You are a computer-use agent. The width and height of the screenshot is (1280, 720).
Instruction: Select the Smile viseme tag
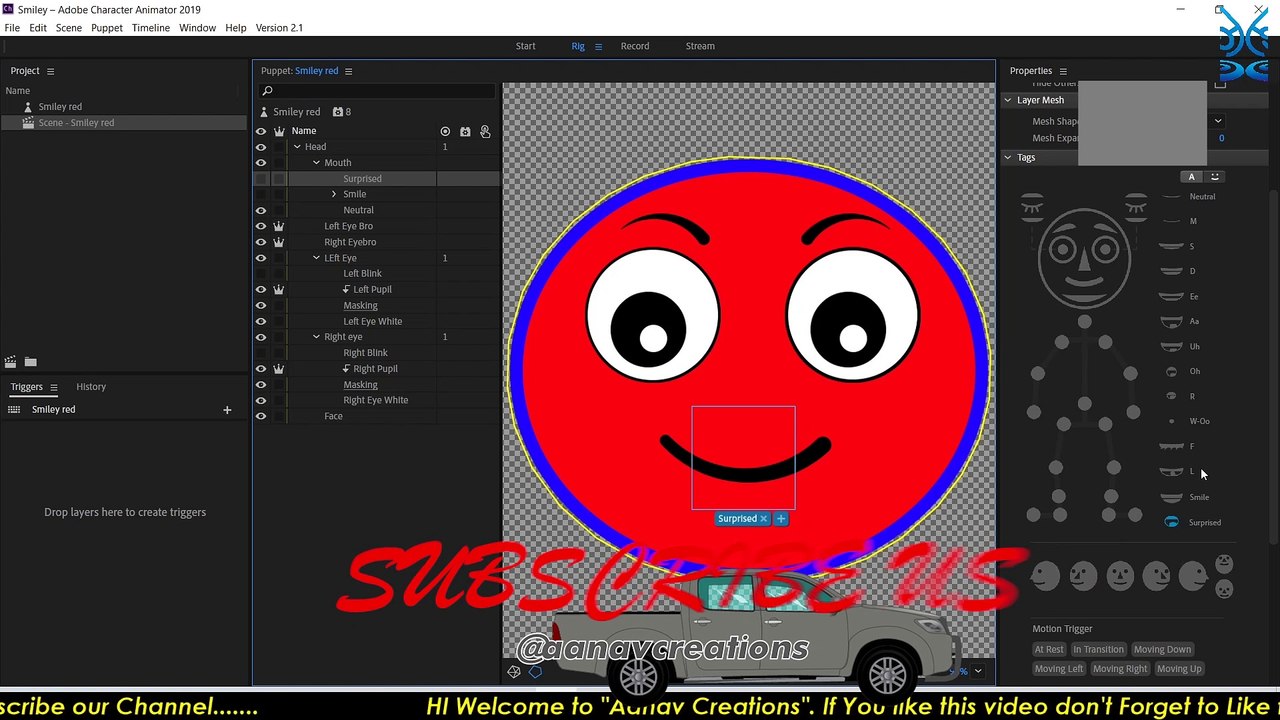[1186, 497]
